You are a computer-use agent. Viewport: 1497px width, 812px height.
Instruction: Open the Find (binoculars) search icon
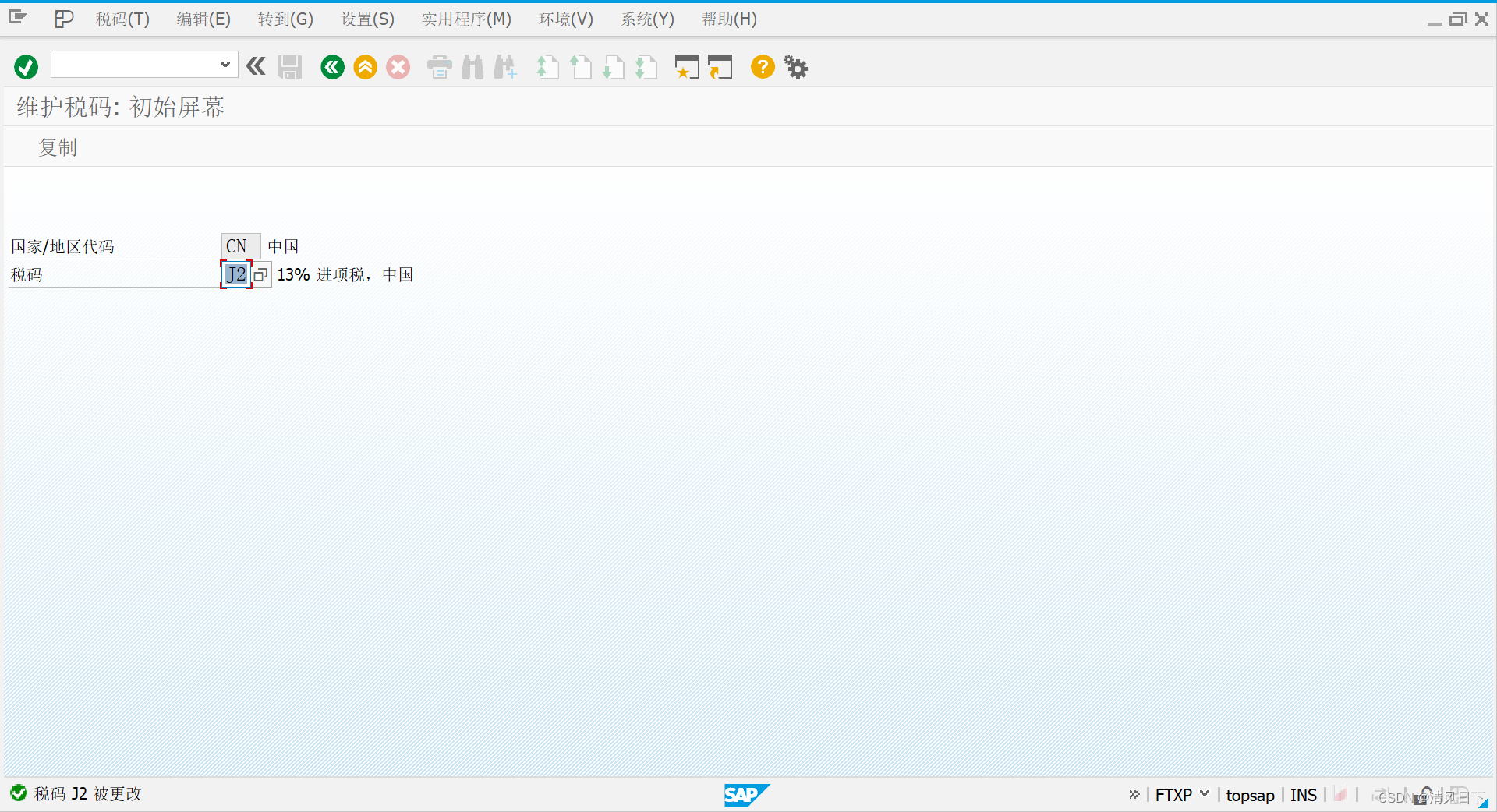tap(472, 67)
